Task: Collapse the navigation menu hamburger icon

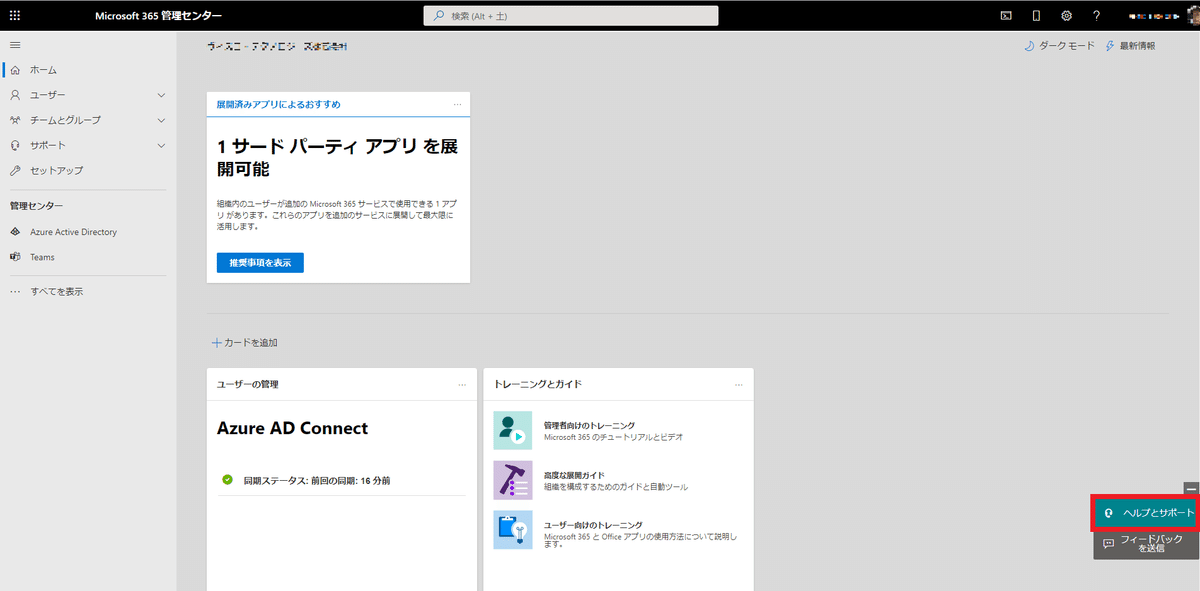Action: pos(15,45)
